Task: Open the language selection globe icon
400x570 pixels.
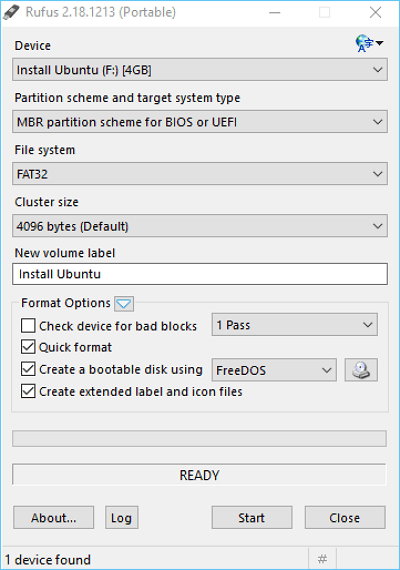Action: 369,44
